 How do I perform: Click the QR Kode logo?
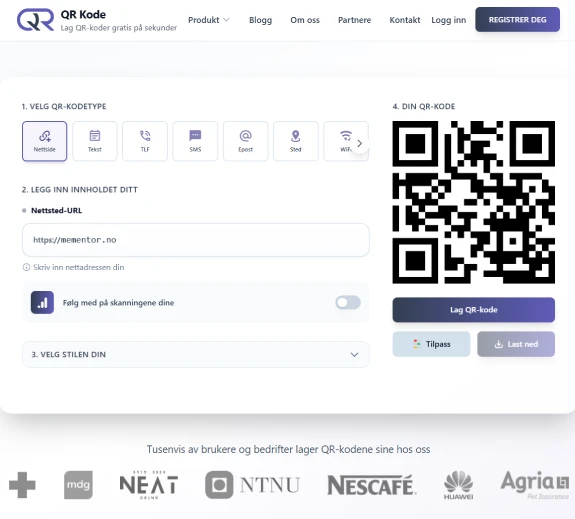36,20
